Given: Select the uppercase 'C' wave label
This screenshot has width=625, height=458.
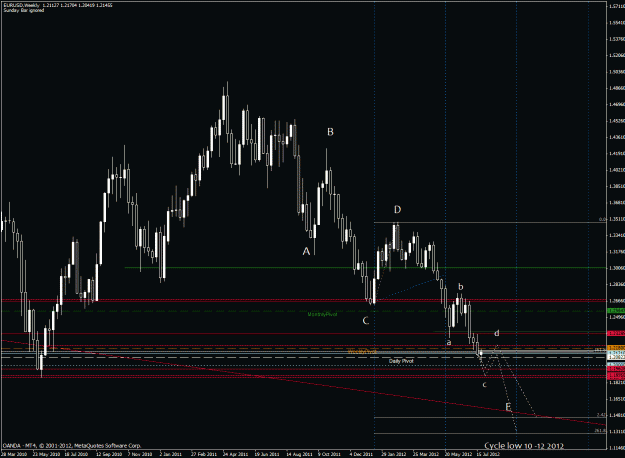Looking at the screenshot, I should click(x=366, y=320).
